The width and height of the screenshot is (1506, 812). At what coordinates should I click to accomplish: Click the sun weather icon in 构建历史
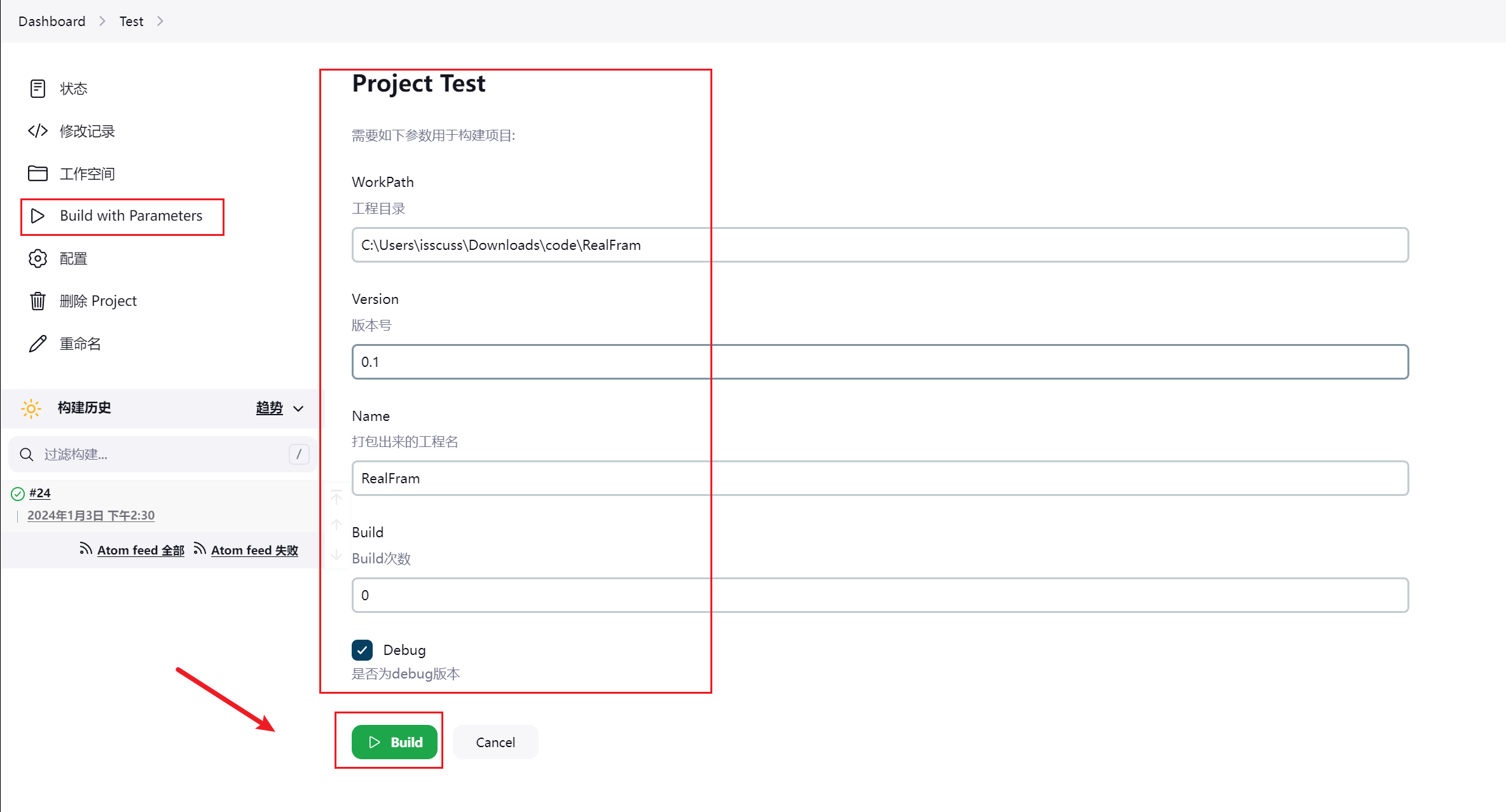(31, 408)
